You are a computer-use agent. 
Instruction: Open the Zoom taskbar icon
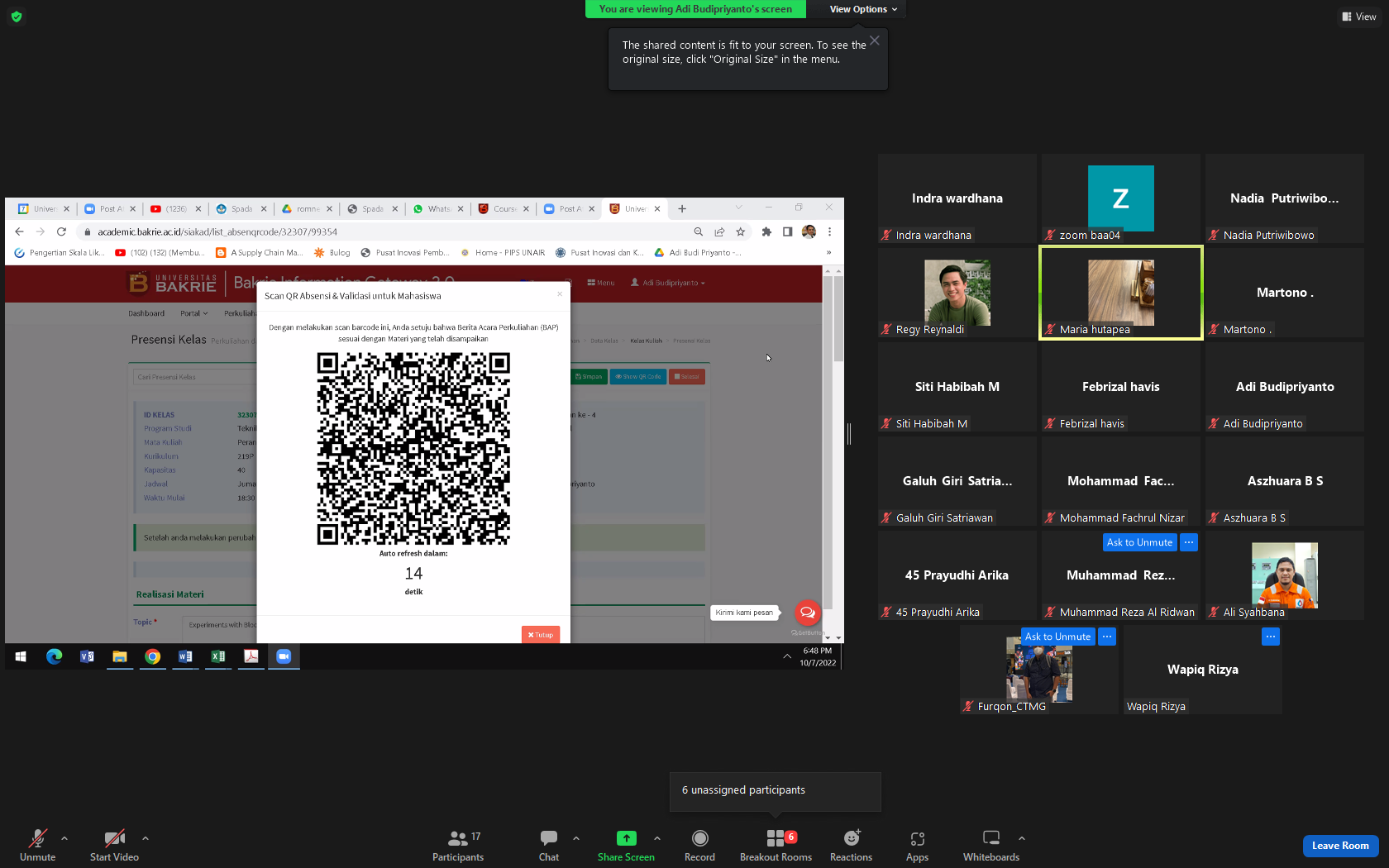click(284, 656)
